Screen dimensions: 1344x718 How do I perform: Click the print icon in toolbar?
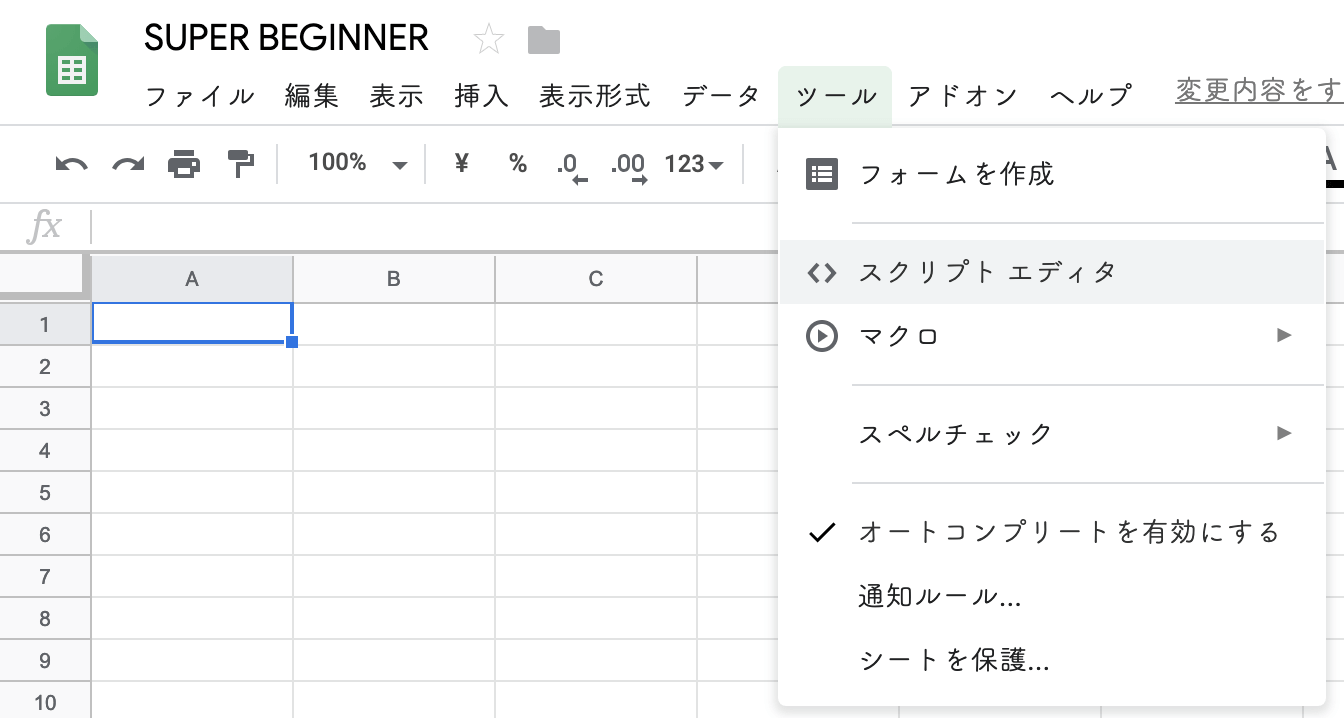click(x=184, y=164)
